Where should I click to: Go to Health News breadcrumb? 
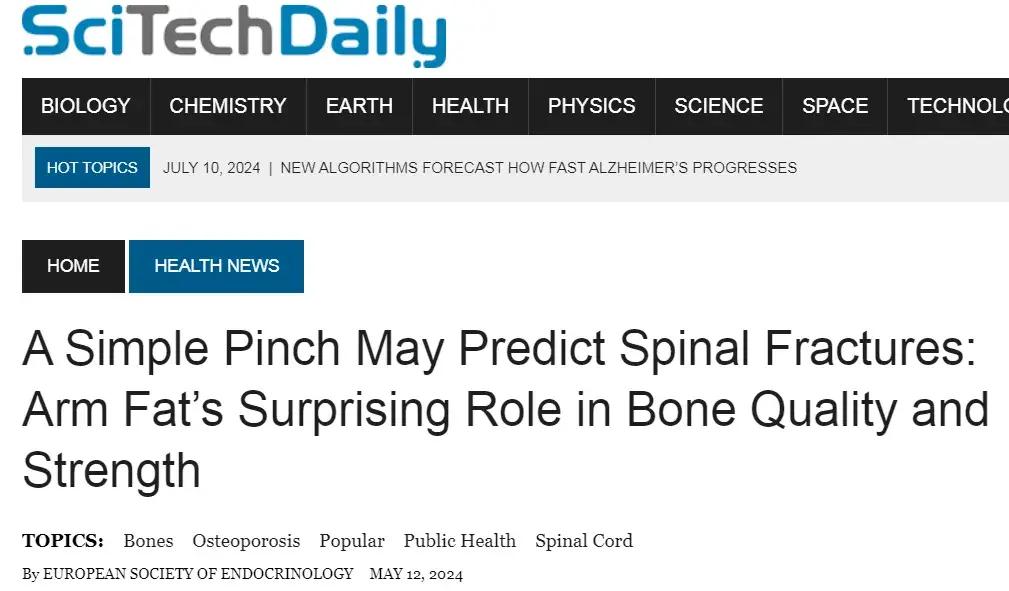click(216, 266)
